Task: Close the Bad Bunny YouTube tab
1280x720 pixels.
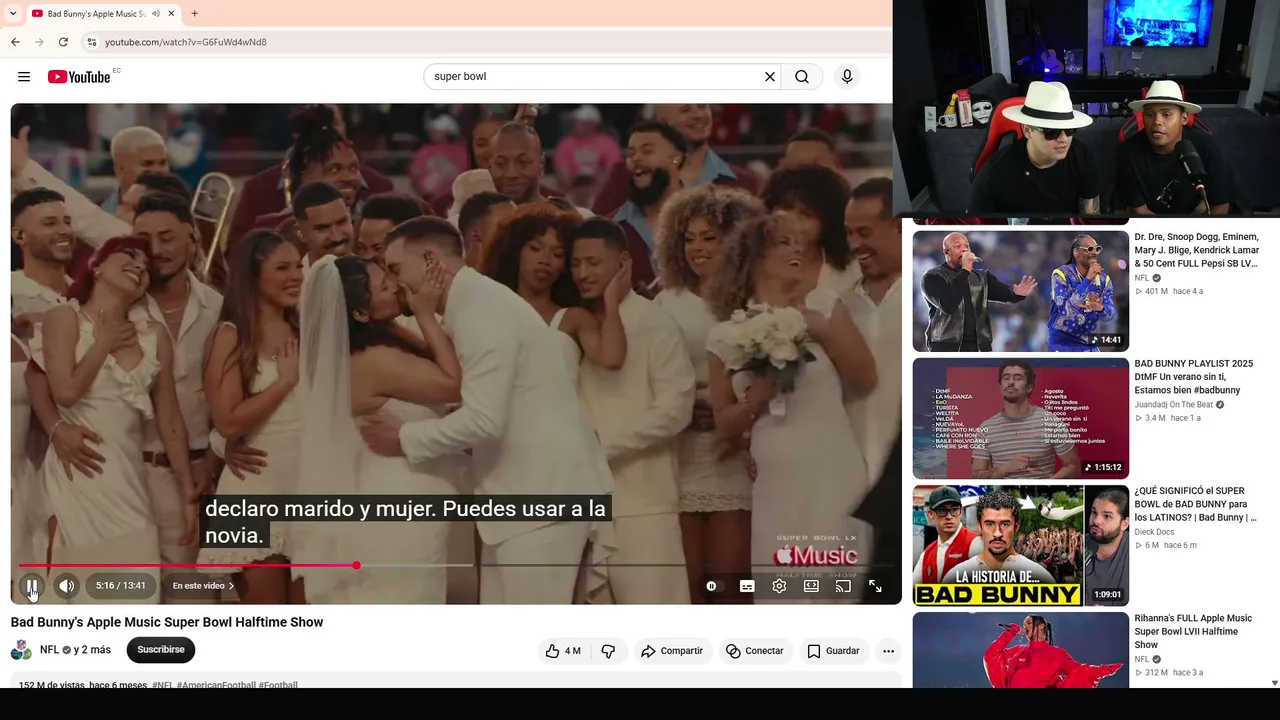Action: coord(171,14)
